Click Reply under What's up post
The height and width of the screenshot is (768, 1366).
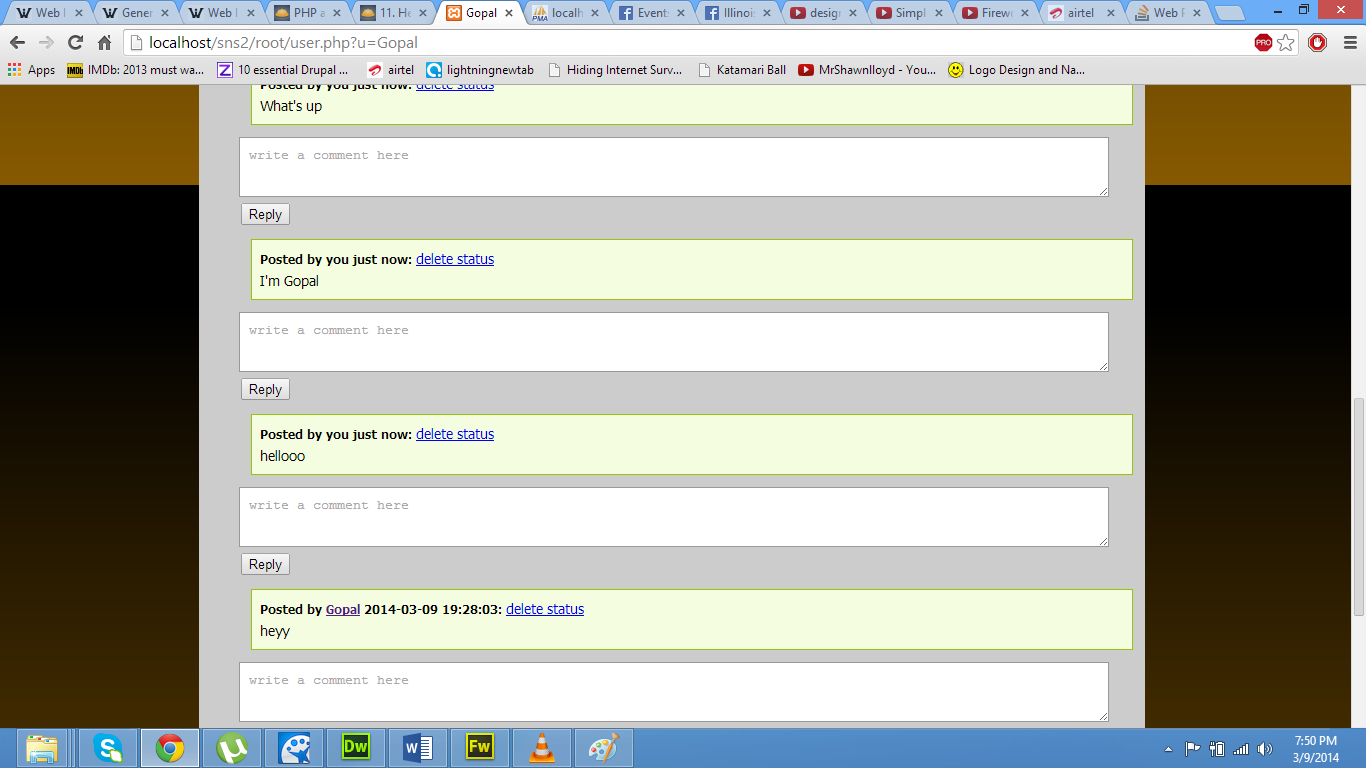265,214
